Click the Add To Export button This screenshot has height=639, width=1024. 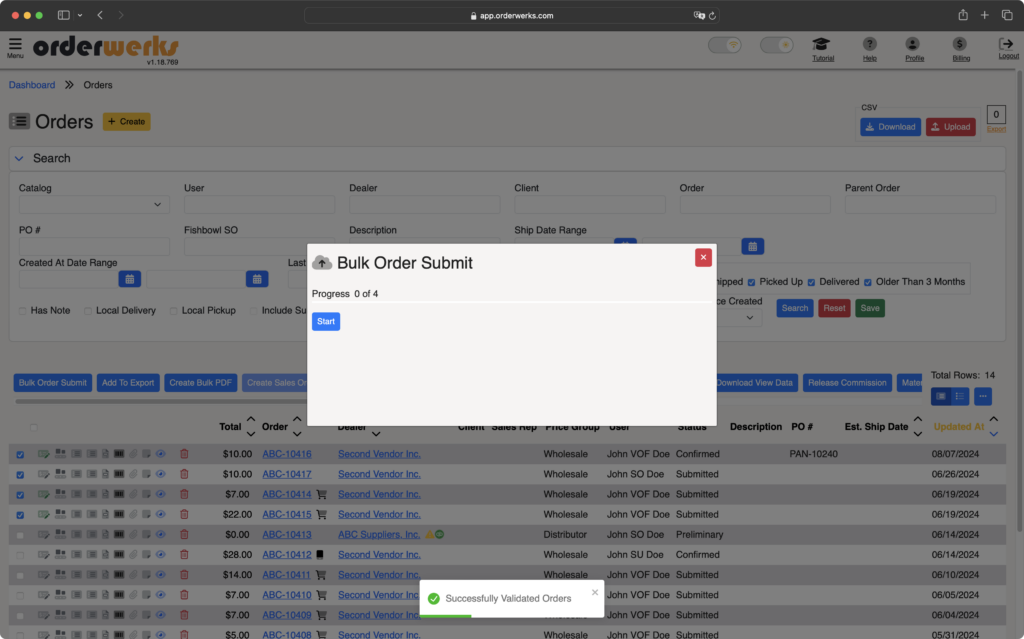(x=127, y=383)
